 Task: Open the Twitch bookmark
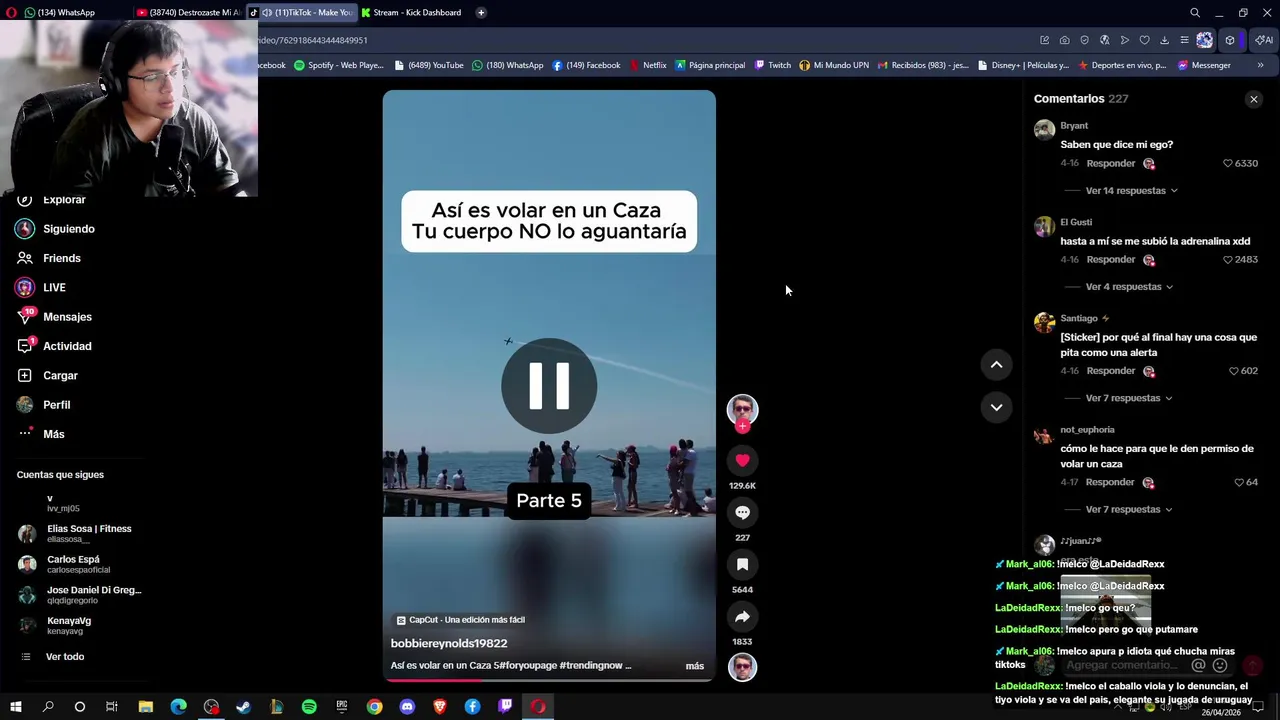pos(773,65)
